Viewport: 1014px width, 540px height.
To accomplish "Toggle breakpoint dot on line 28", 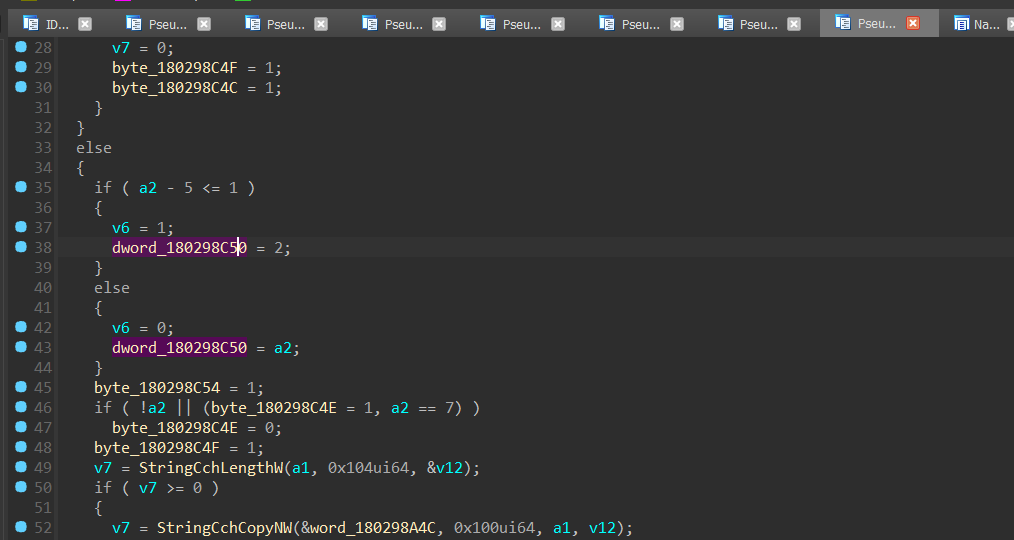I will click(21, 47).
